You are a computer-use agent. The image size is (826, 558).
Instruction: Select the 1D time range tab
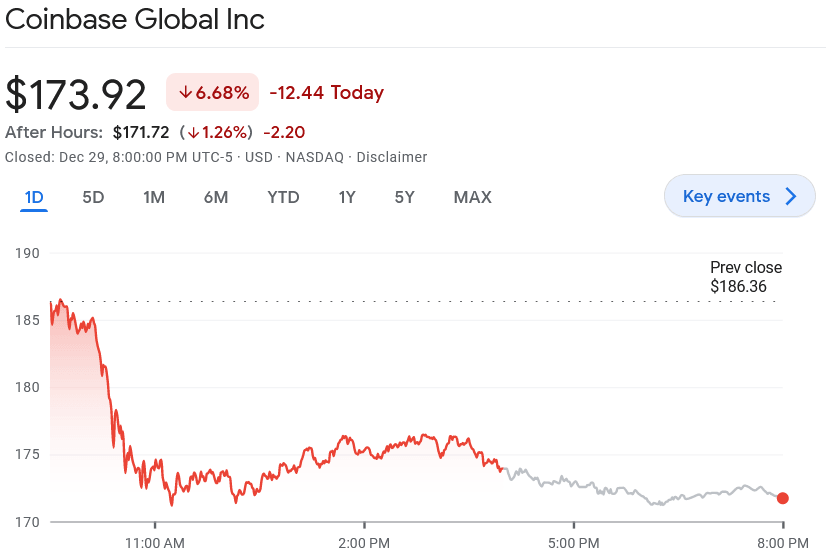[34, 197]
